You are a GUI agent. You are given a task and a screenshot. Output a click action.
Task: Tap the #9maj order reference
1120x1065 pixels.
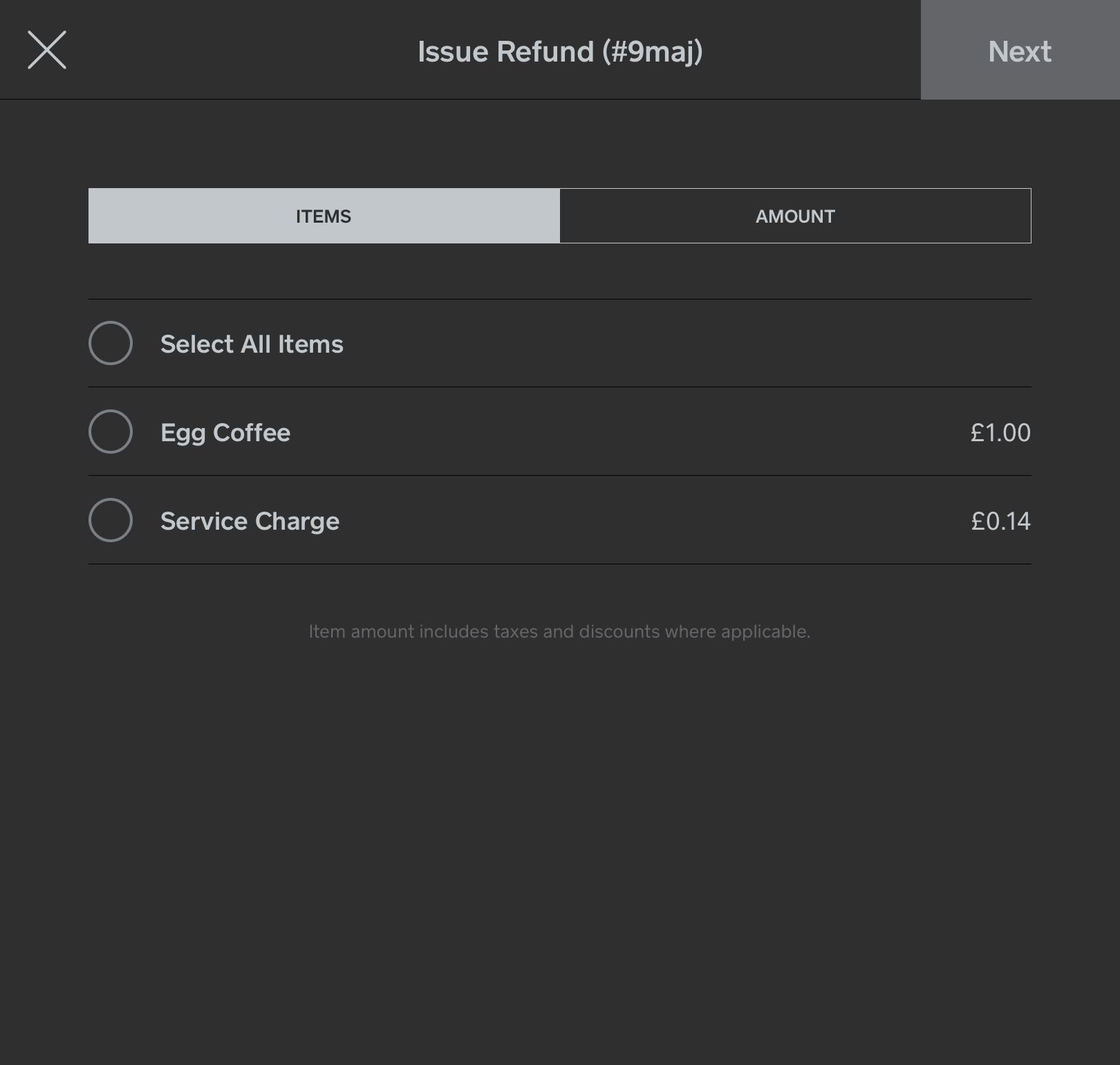(x=652, y=52)
